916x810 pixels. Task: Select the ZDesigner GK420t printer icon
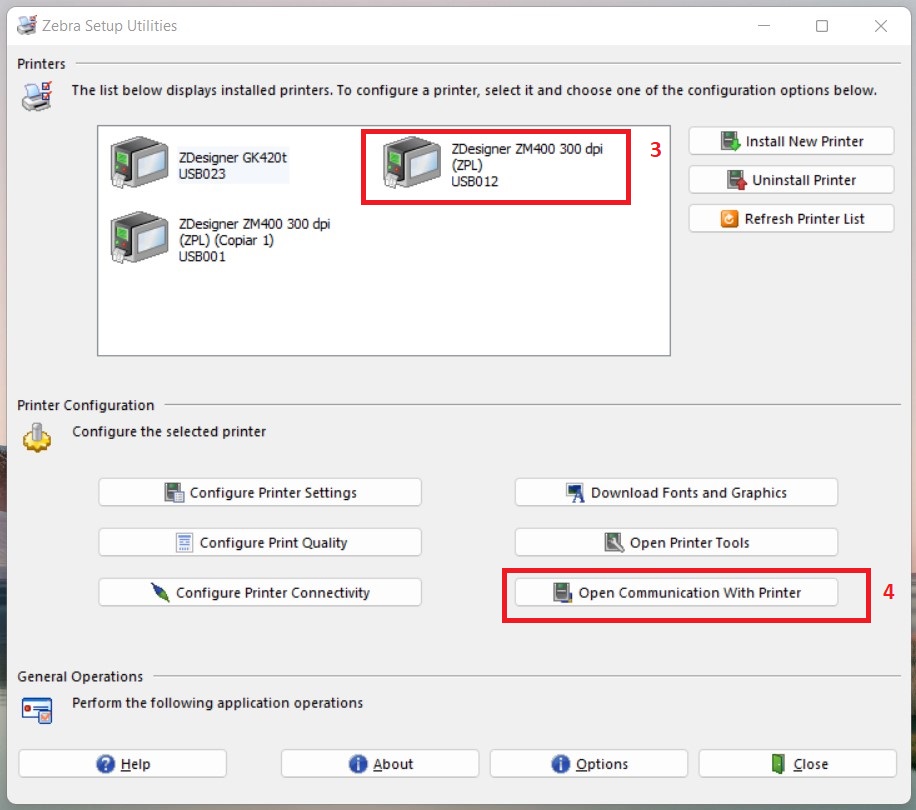[139, 162]
